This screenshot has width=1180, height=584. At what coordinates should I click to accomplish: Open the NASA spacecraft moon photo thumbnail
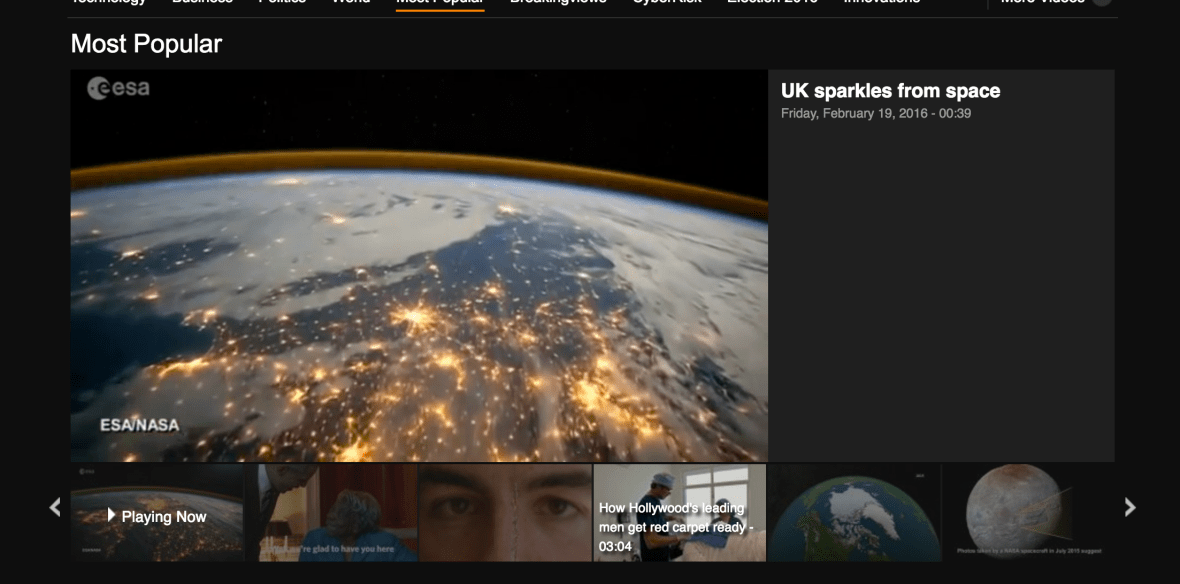1027,513
